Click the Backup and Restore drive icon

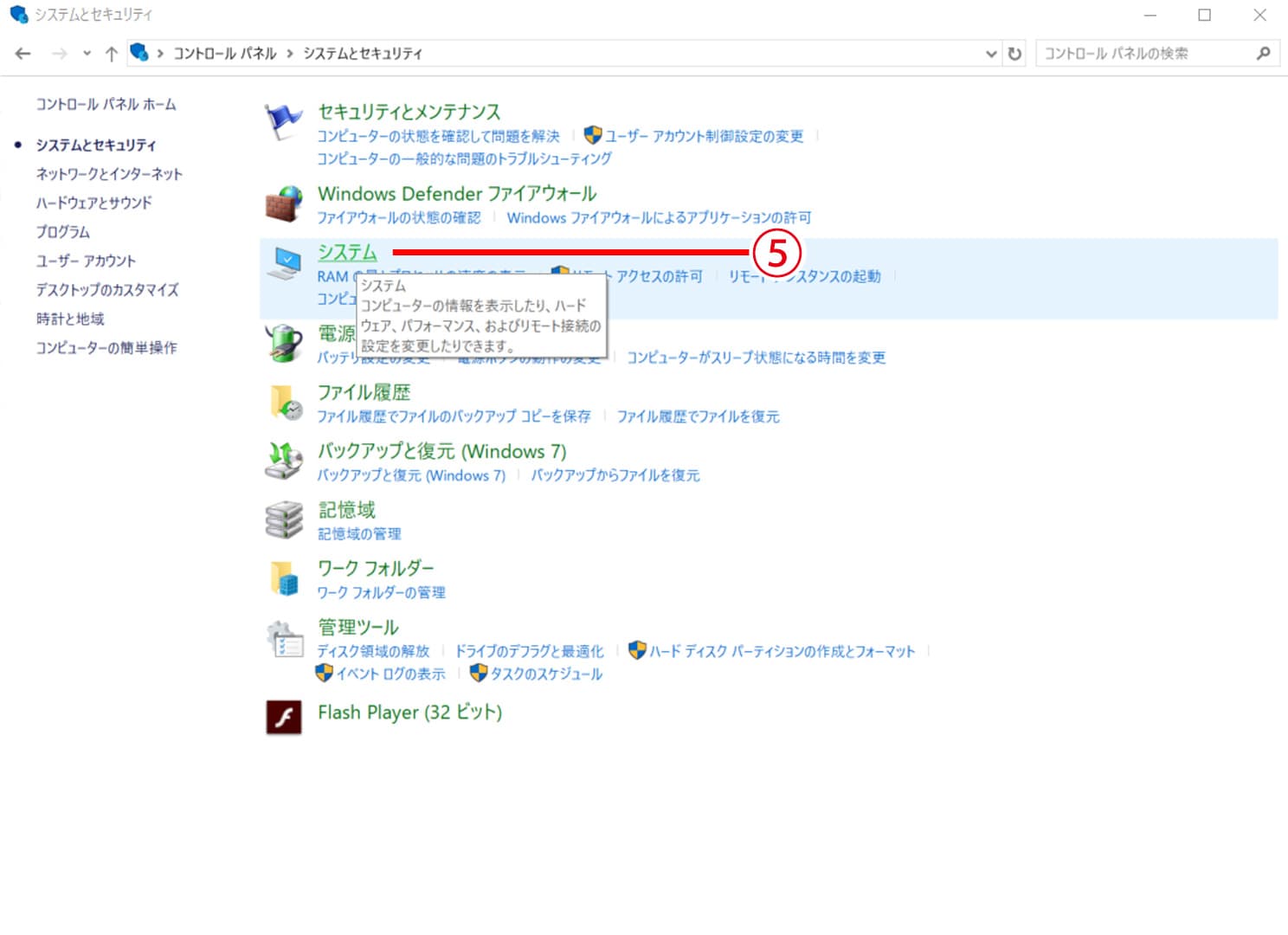283,461
